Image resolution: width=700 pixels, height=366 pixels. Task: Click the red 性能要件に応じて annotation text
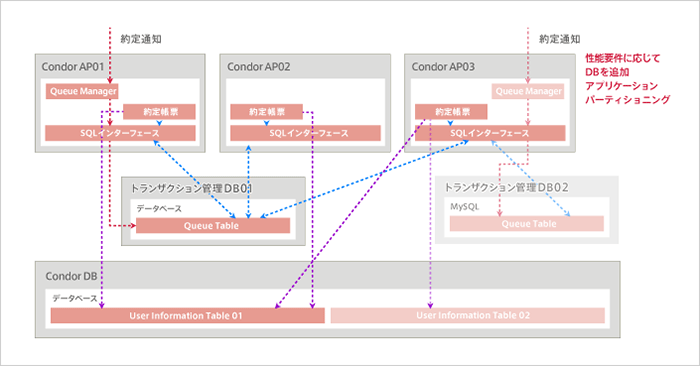coord(622,58)
